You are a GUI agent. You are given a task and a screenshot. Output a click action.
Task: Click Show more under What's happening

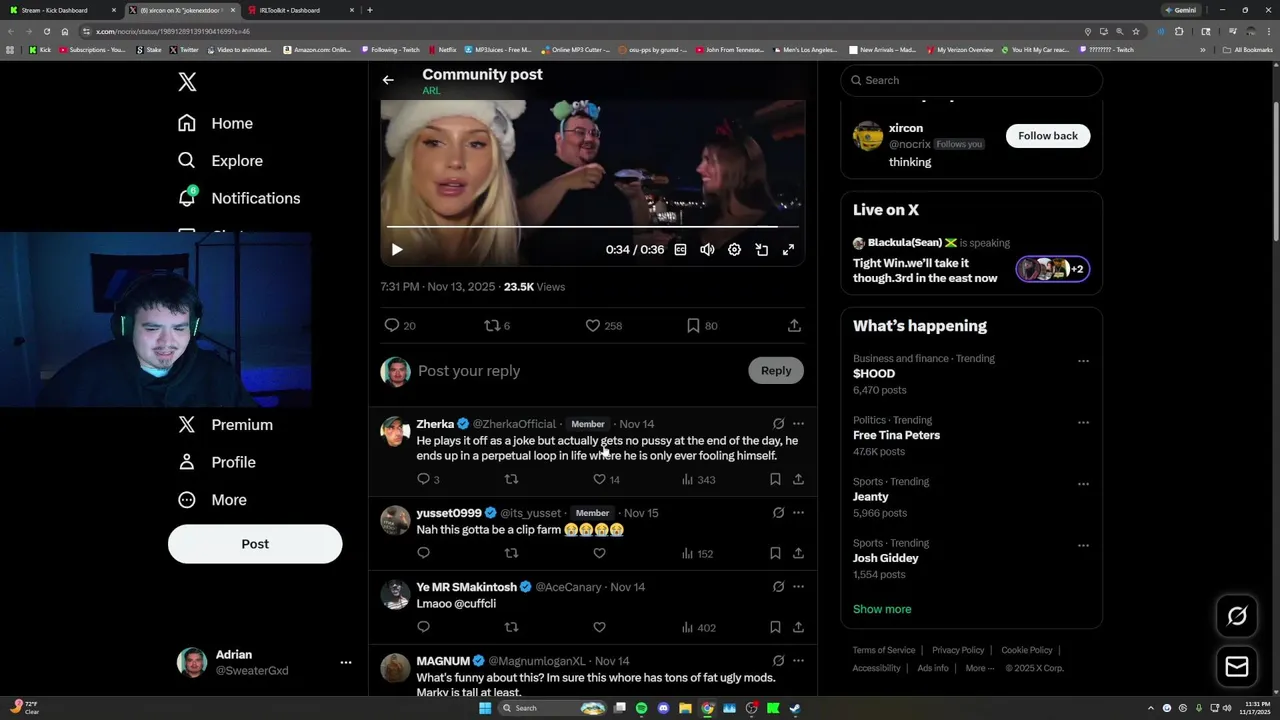click(x=882, y=609)
